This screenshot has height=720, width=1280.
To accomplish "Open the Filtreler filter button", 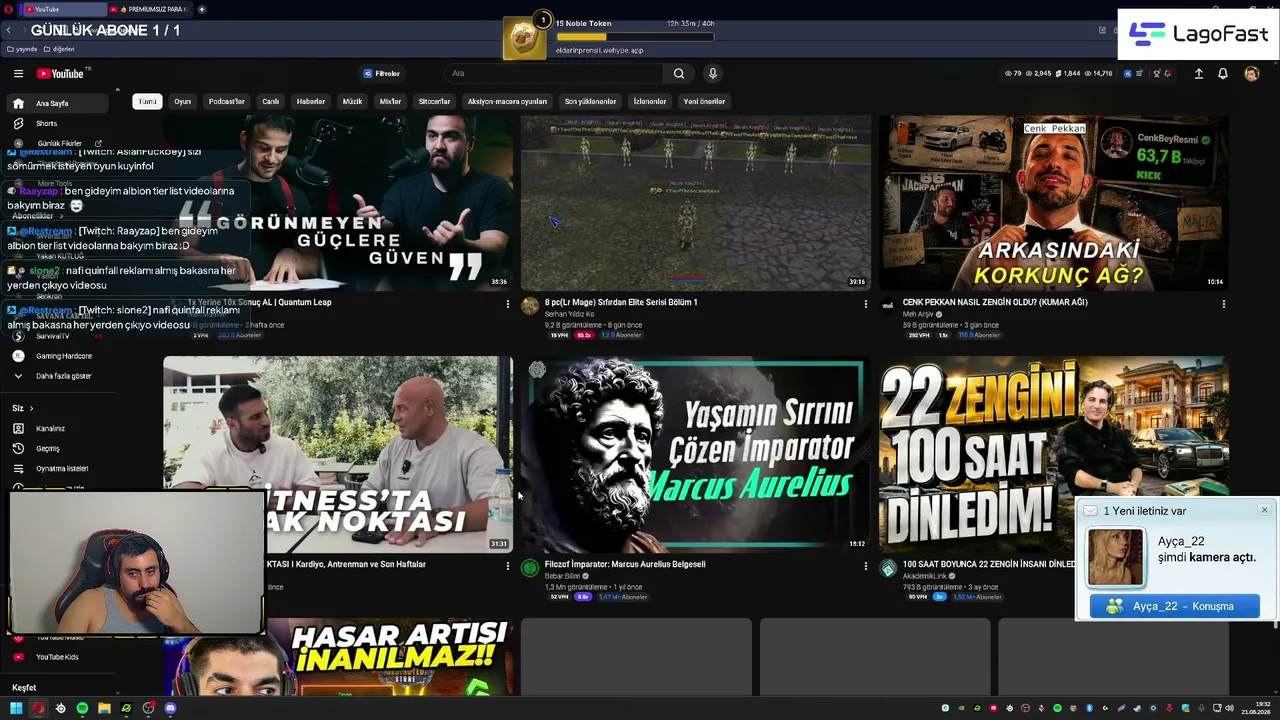I will tap(382, 73).
